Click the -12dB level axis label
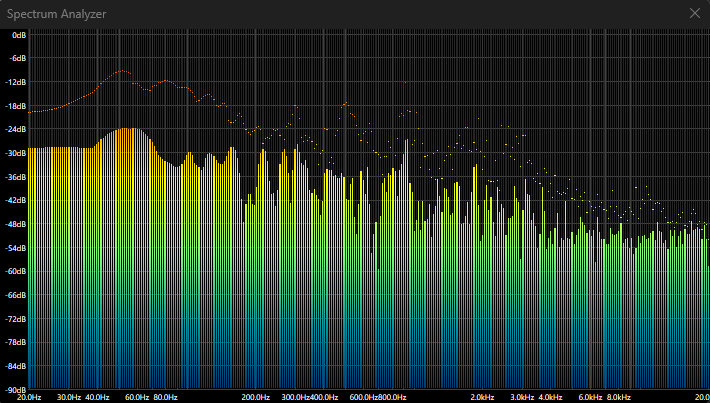Screen dimensions: 710x403 click(16, 82)
